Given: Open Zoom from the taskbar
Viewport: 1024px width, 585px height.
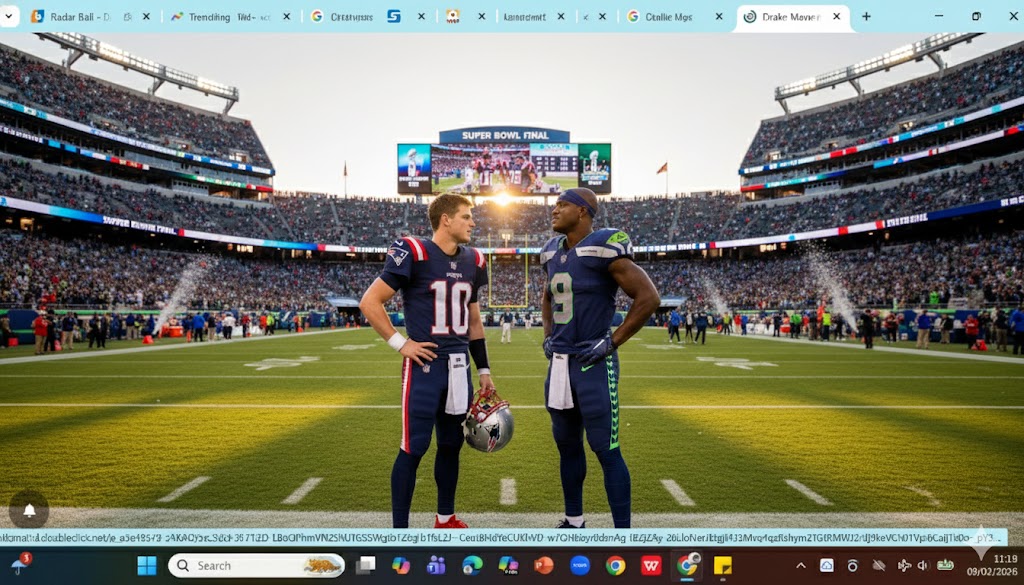Looking at the screenshot, I should (580, 565).
